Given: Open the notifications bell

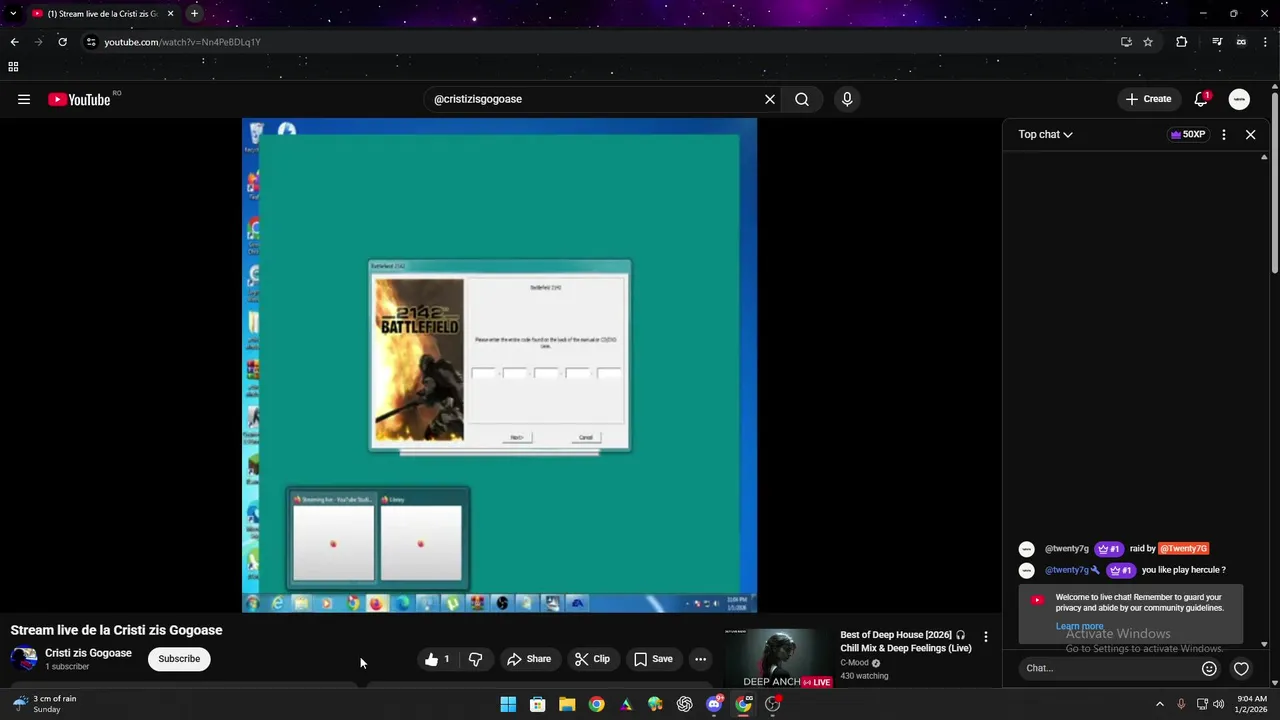Looking at the screenshot, I should pyautogui.click(x=1201, y=99).
